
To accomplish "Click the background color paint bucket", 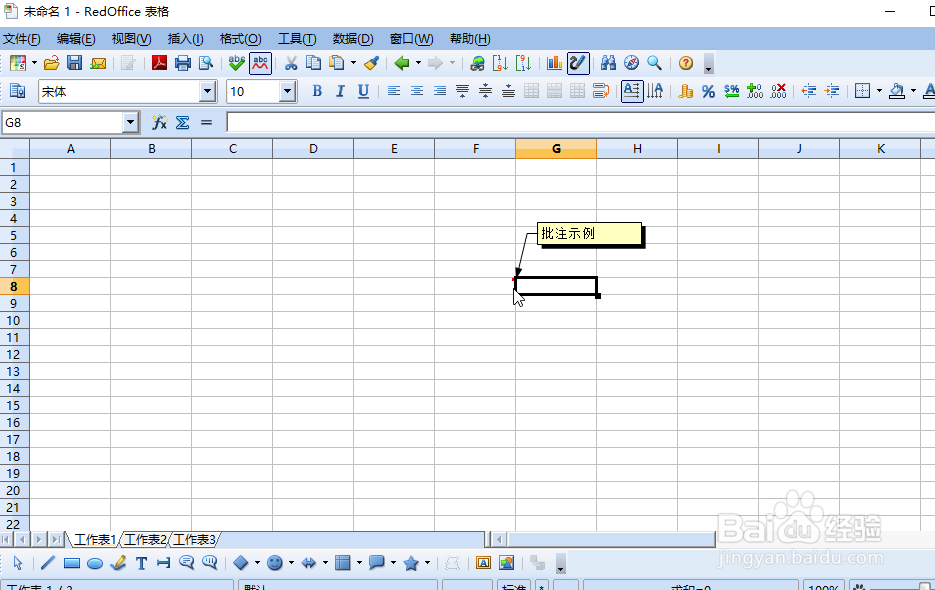I will 896,91.
